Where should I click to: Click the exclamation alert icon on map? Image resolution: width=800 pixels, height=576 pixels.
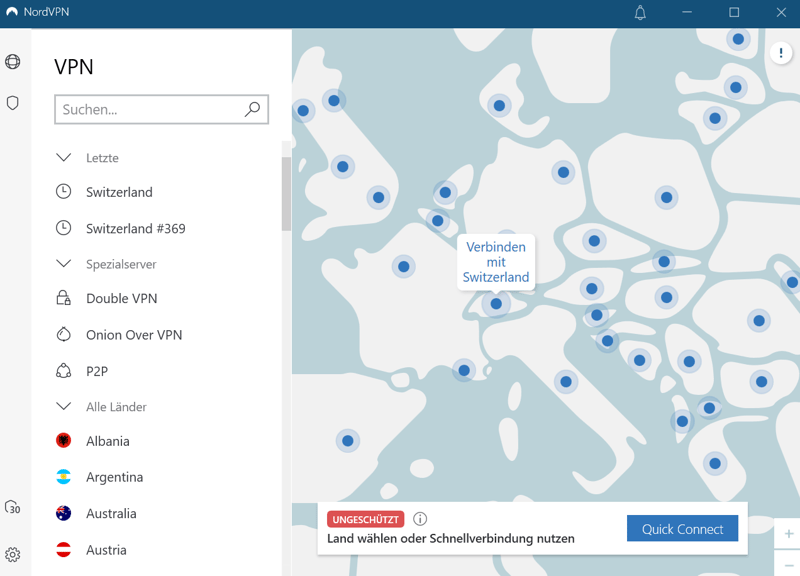[x=781, y=54]
